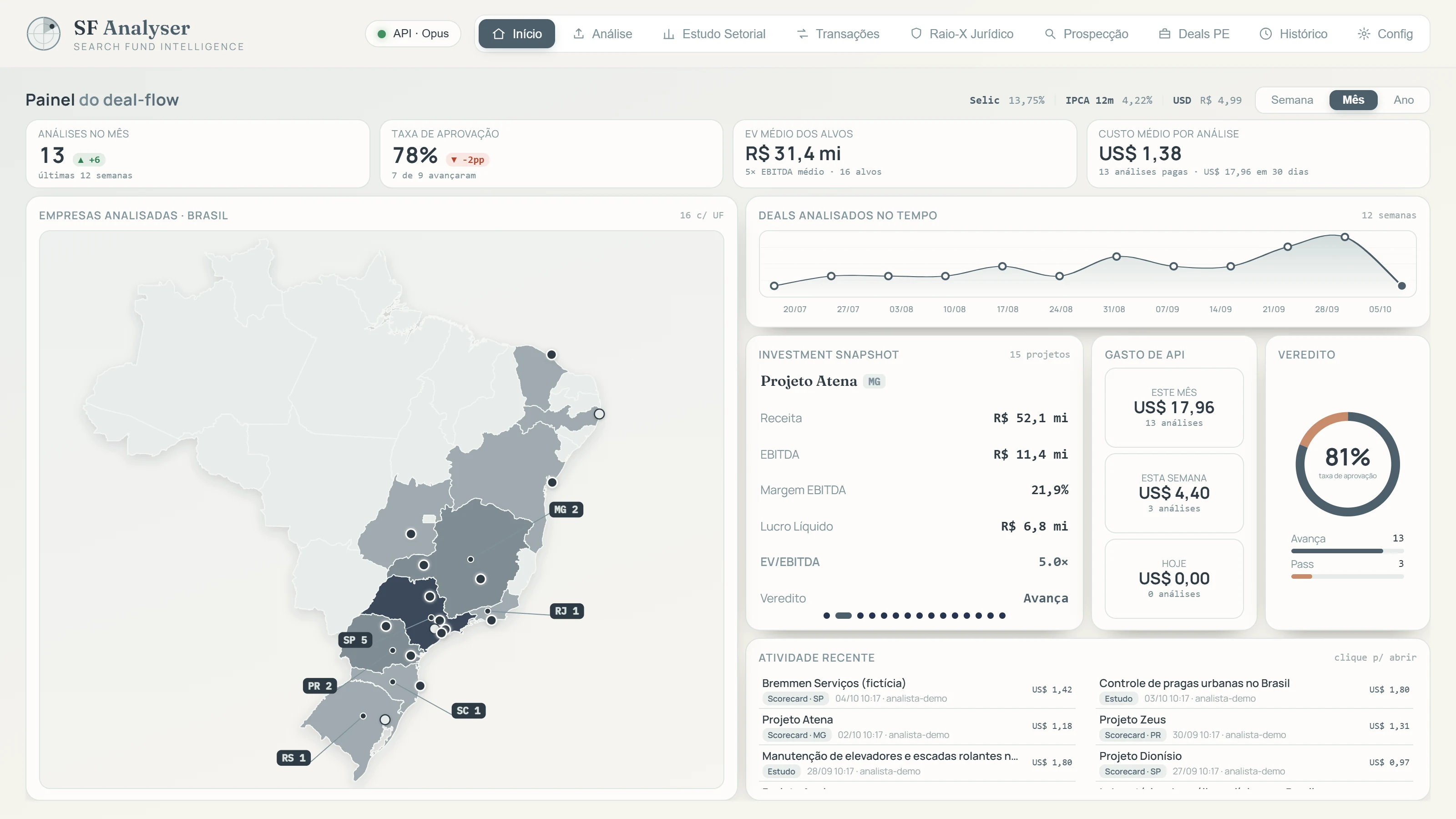
Task: Click the gear icon for Config
Action: (1364, 34)
